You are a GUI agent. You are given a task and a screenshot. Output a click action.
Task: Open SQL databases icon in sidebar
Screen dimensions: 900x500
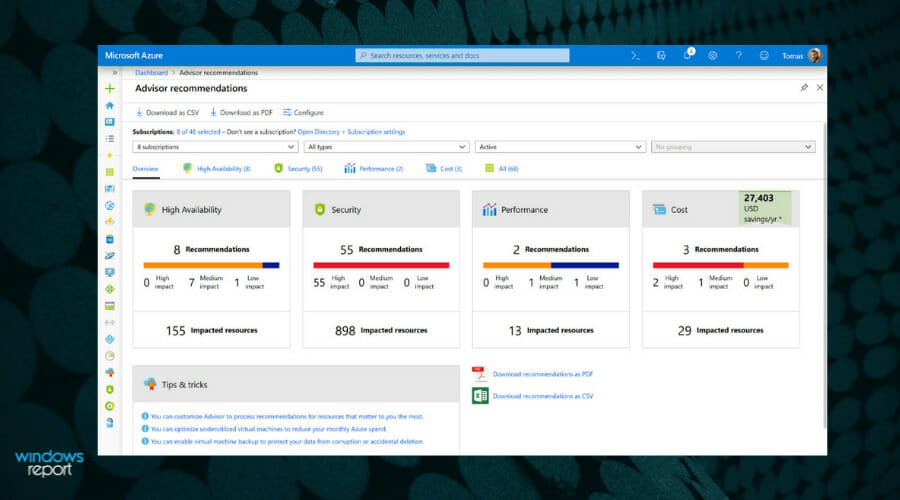tap(110, 239)
